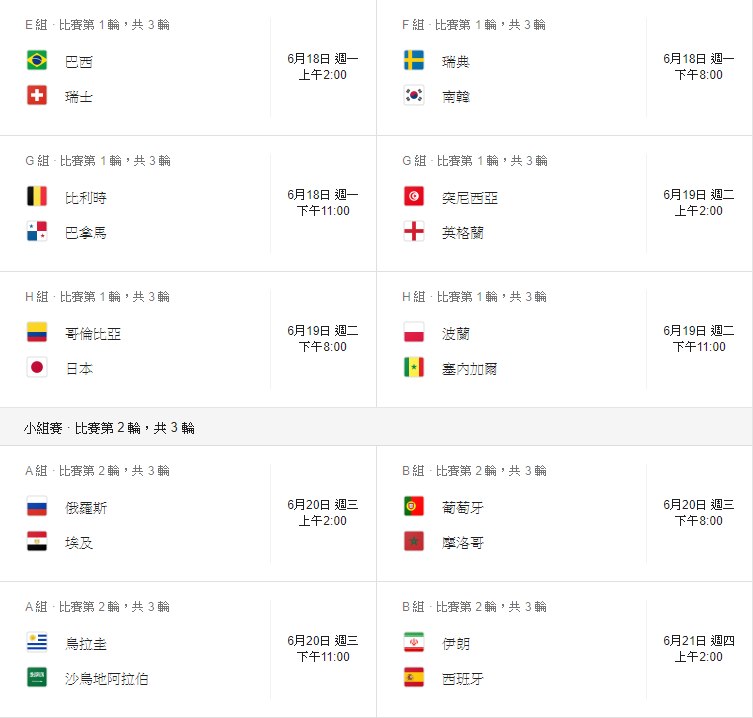Open match time 6月18日 上午2:00 Brazil-Switzerland
Image resolution: width=753 pixels, height=718 pixels.
(x=322, y=67)
